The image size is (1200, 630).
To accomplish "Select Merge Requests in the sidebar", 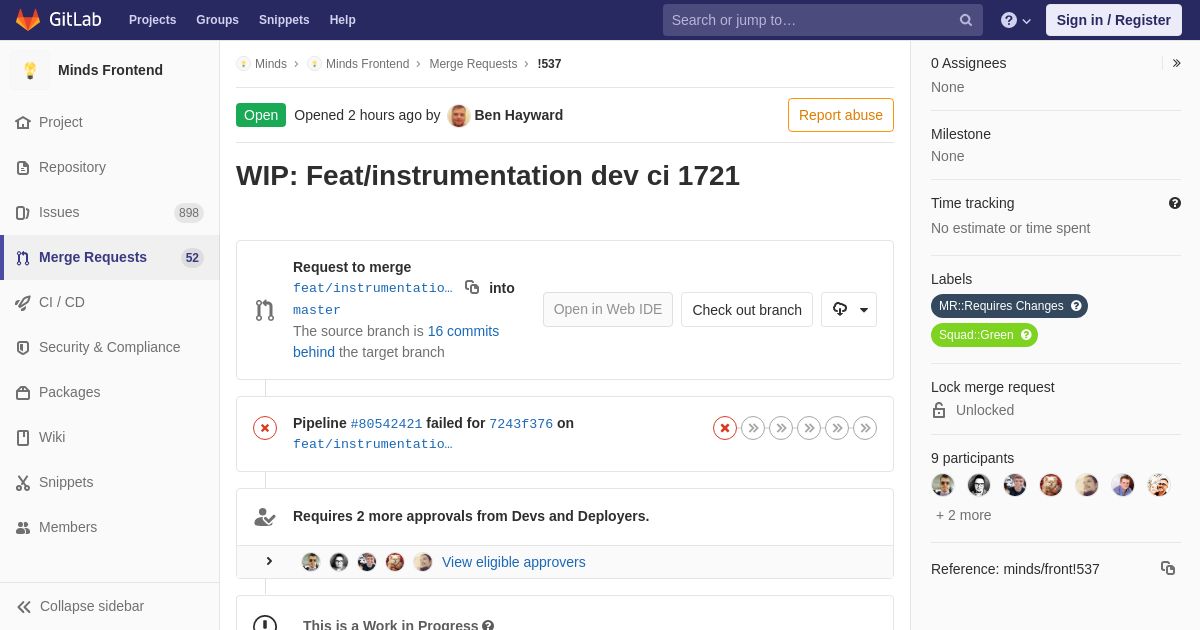I will [110, 257].
